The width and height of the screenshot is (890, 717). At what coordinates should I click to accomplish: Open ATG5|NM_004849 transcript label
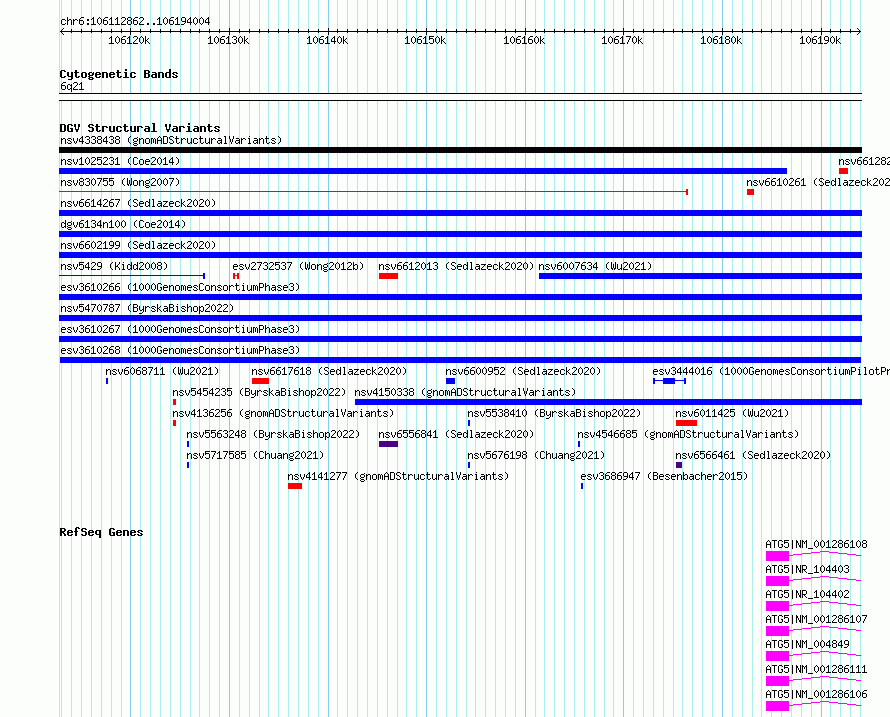tap(807, 644)
